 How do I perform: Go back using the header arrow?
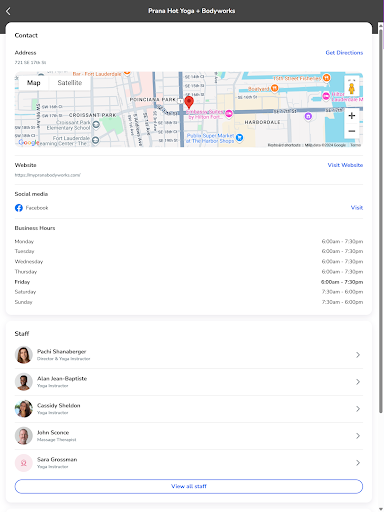[8, 11]
